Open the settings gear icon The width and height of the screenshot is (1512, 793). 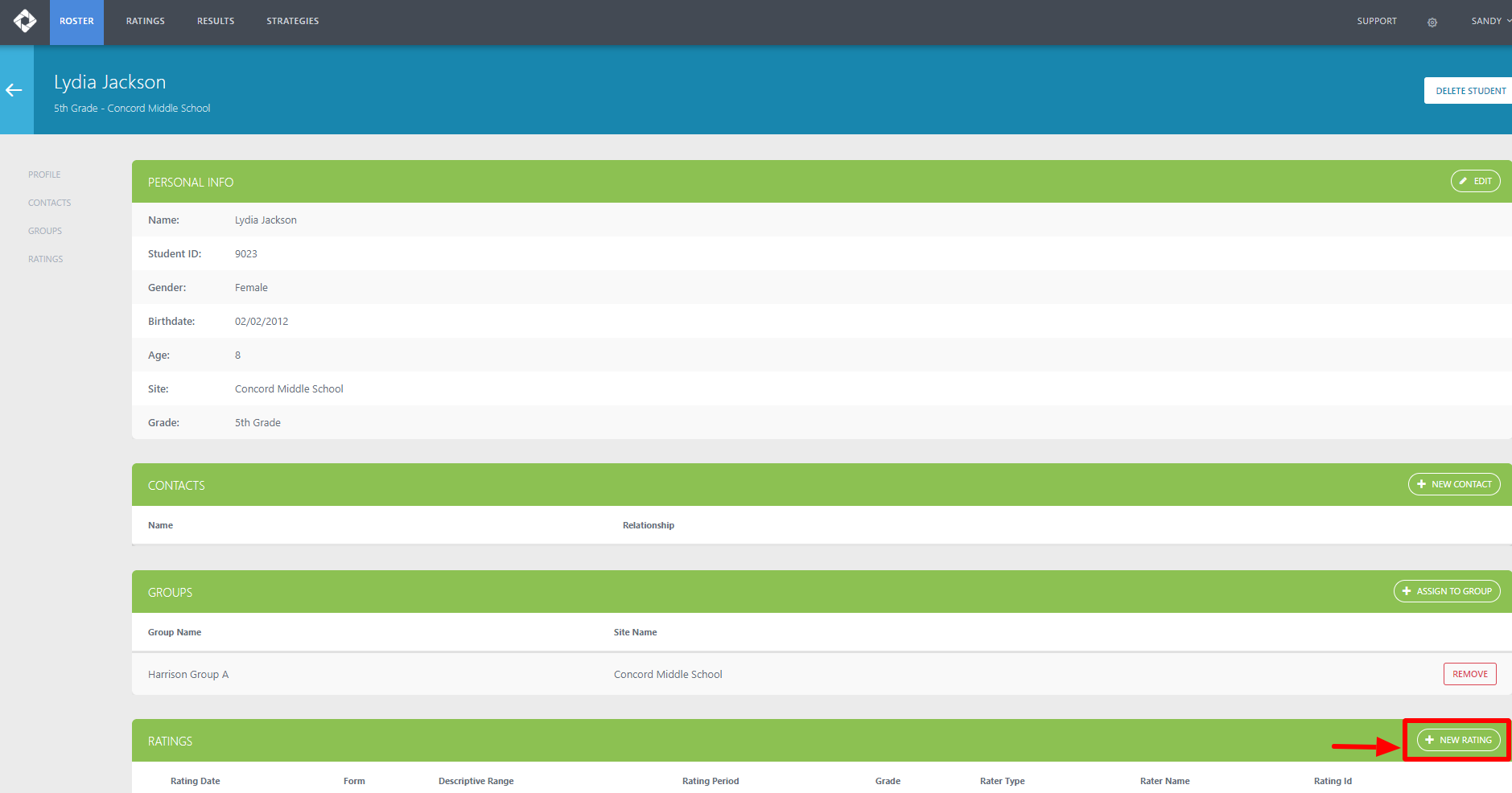point(1432,23)
